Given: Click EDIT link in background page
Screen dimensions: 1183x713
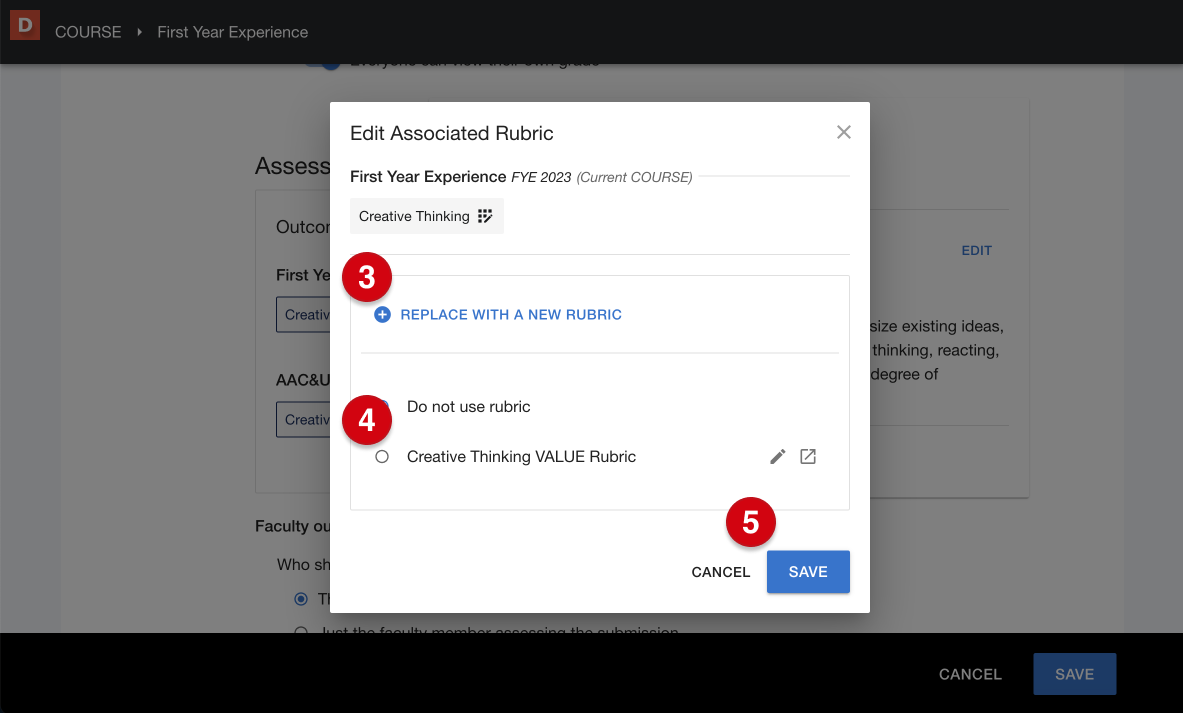Looking at the screenshot, I should pyautogui.click(x=976, y=250).
